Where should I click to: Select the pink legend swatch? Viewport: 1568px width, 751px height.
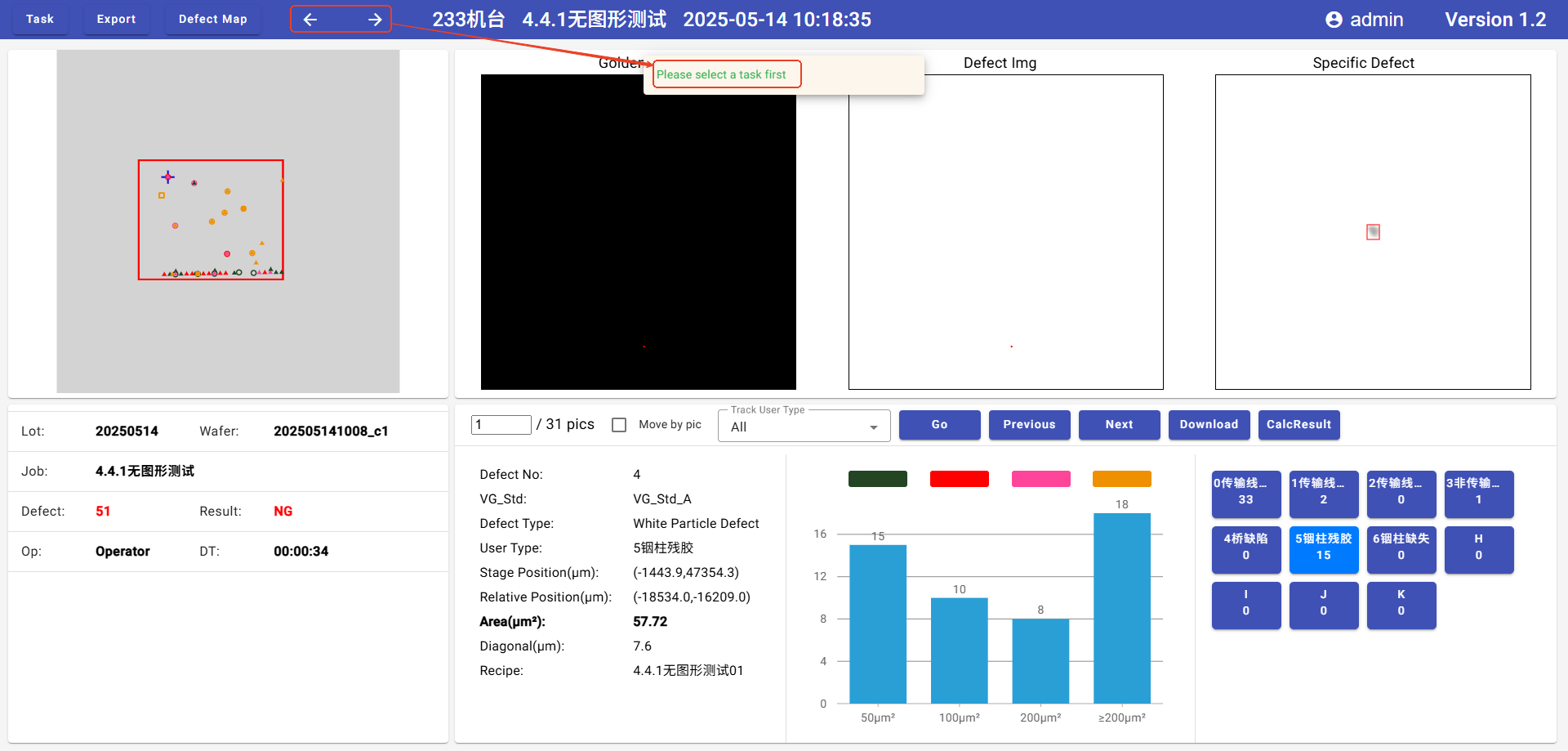coord(1041,479)
